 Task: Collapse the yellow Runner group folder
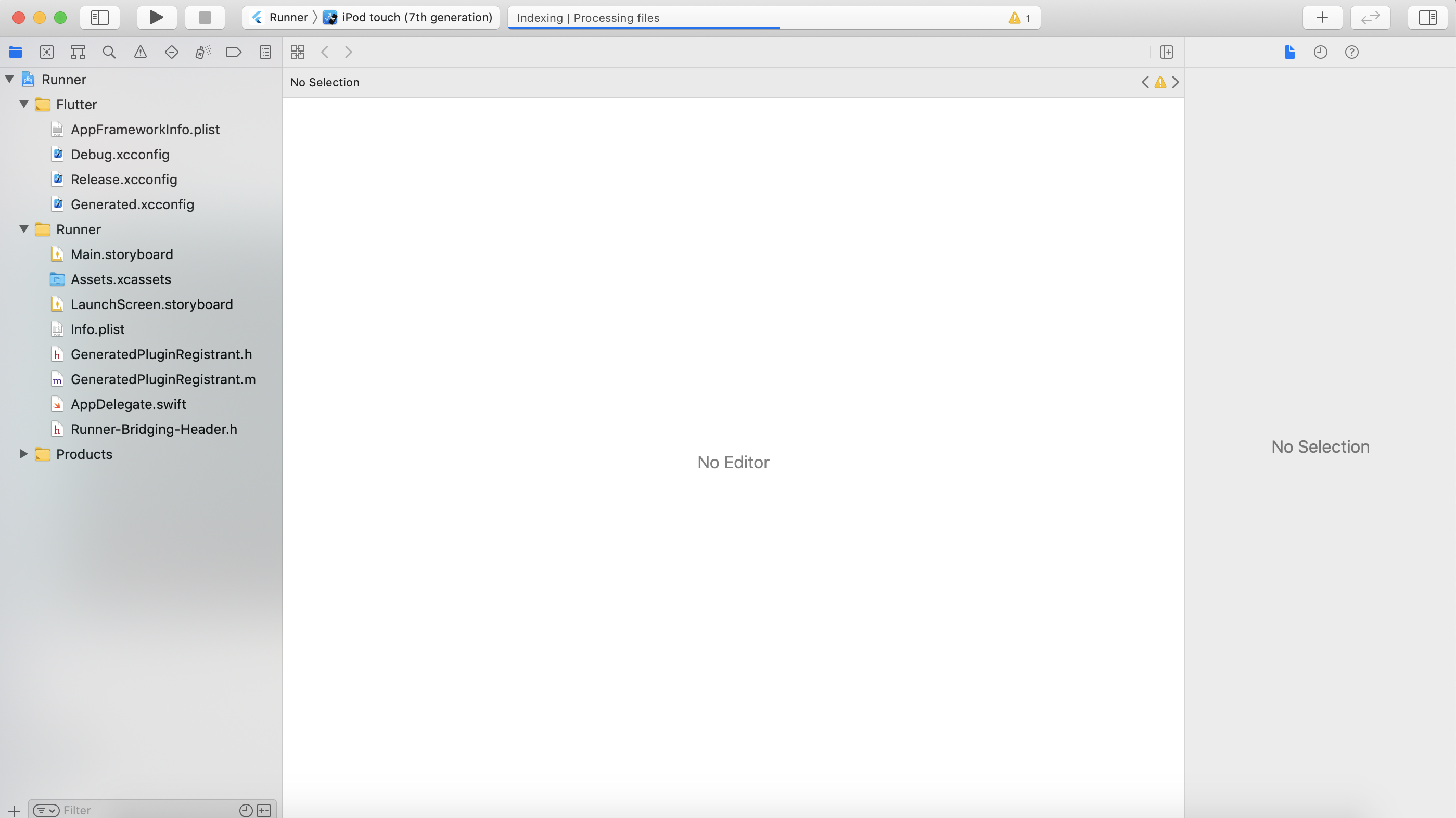[24, 229]
